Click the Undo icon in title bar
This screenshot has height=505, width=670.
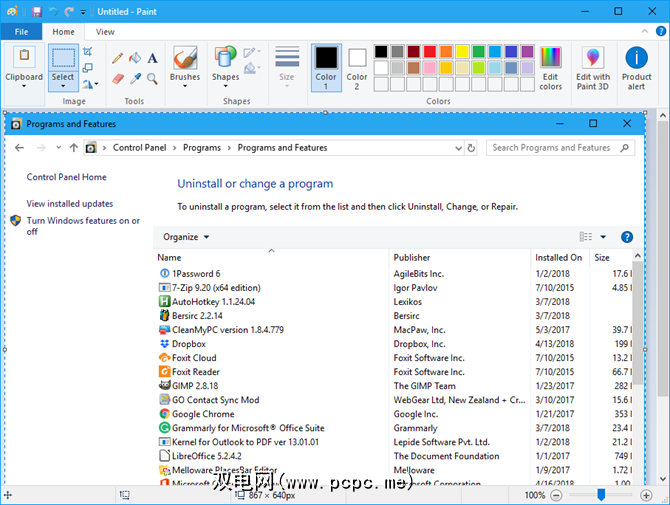point(53,12)
